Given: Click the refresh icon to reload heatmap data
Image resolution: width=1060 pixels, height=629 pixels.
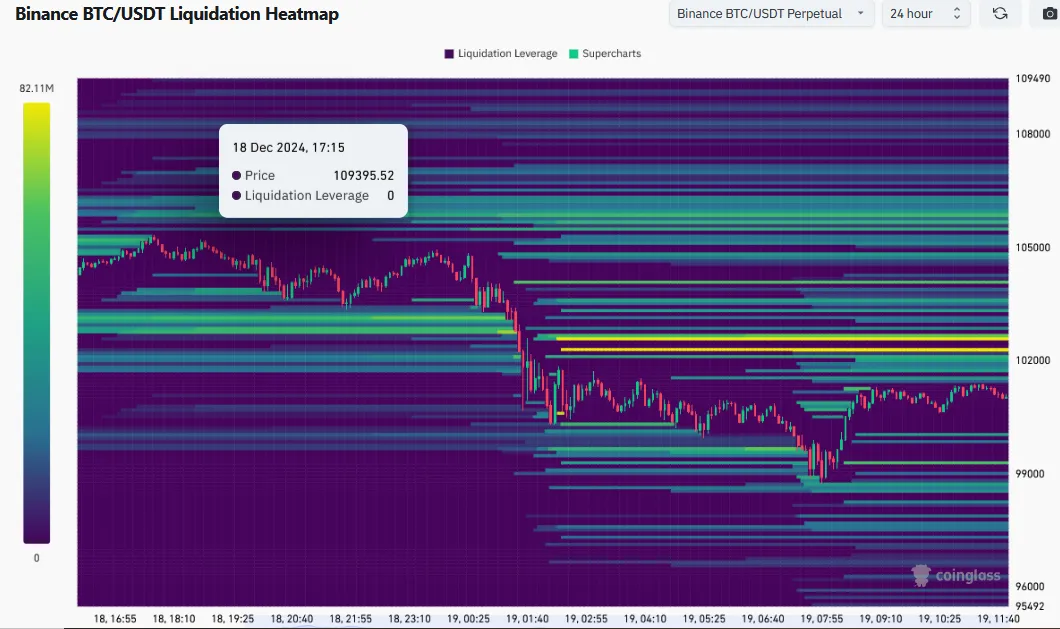Looking at the screenshot, I should [x=1000, y=13].
